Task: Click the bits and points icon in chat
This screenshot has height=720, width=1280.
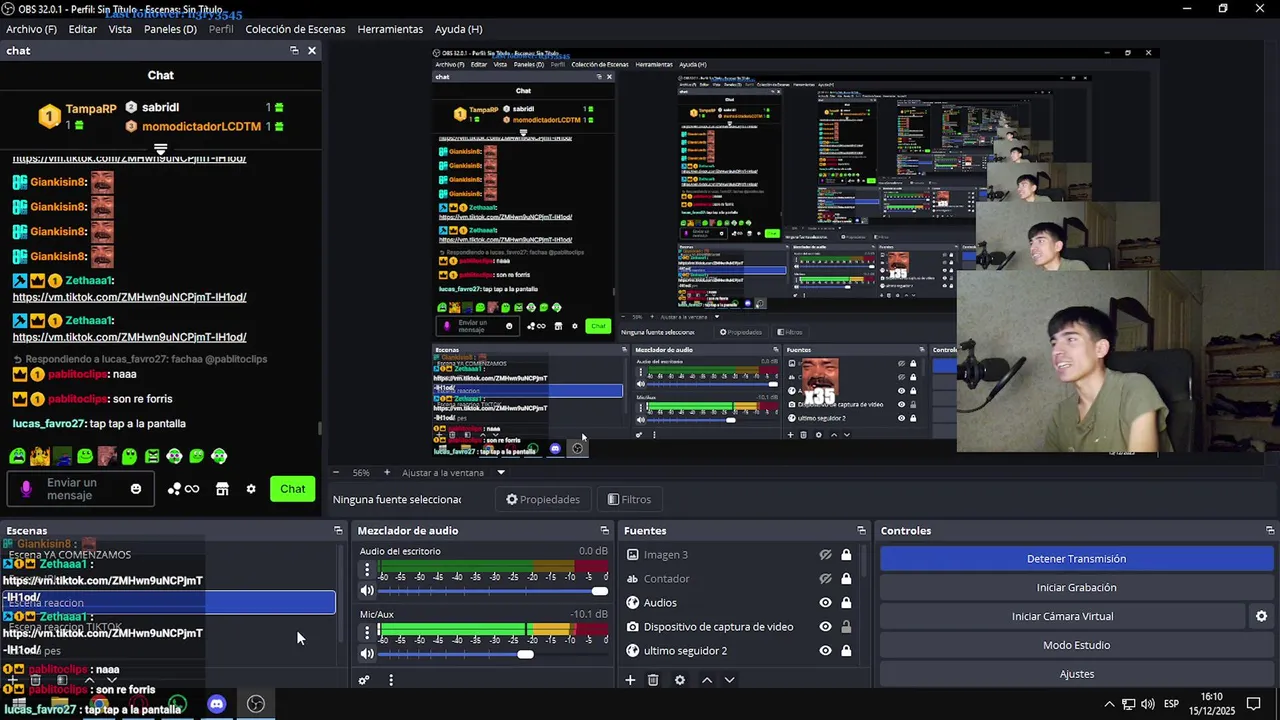Action: tap(183, 489)
